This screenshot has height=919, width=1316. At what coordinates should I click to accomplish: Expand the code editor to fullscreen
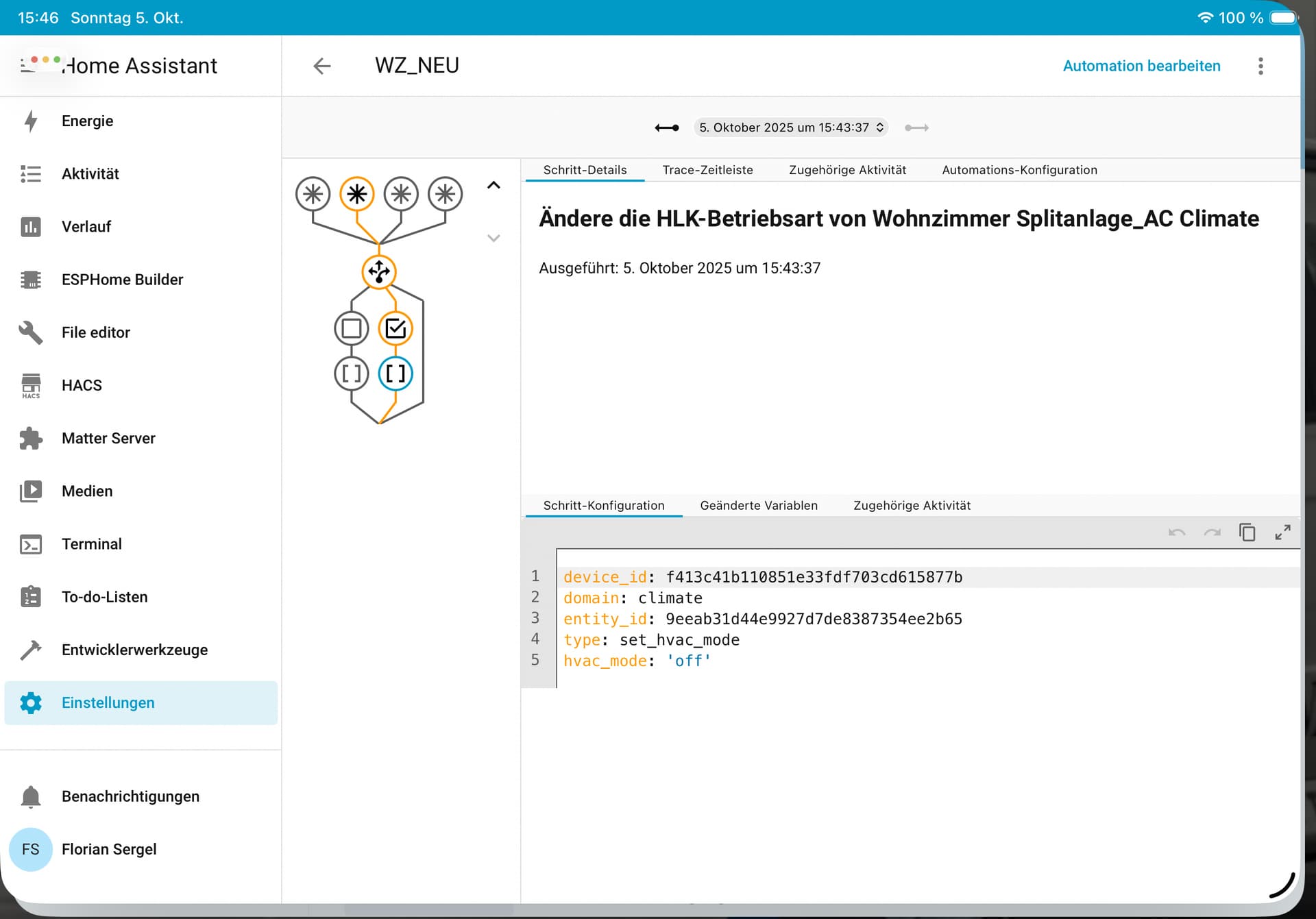1282,532
